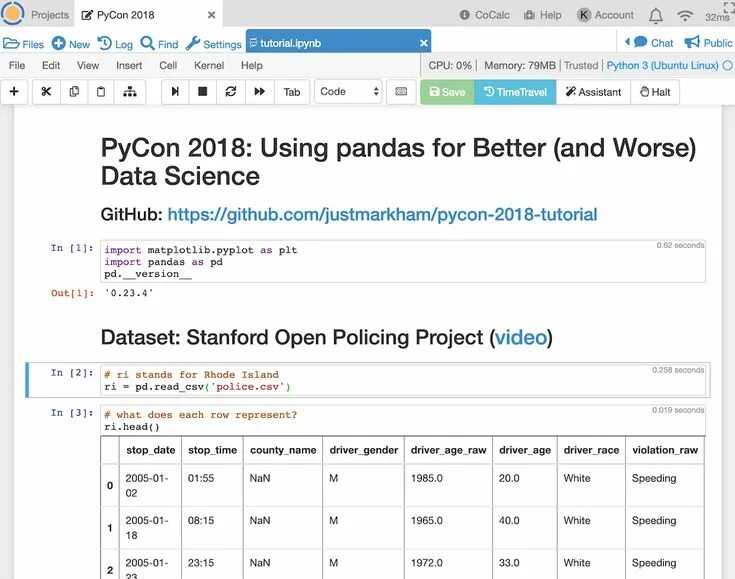Halt the notebook
The image size is (735, 579).
(655, 92)
